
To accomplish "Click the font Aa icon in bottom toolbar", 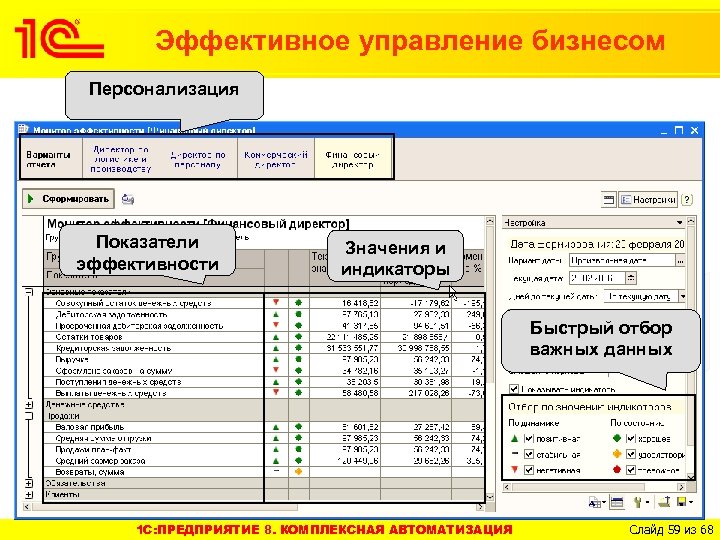I will tap(595, 503).
